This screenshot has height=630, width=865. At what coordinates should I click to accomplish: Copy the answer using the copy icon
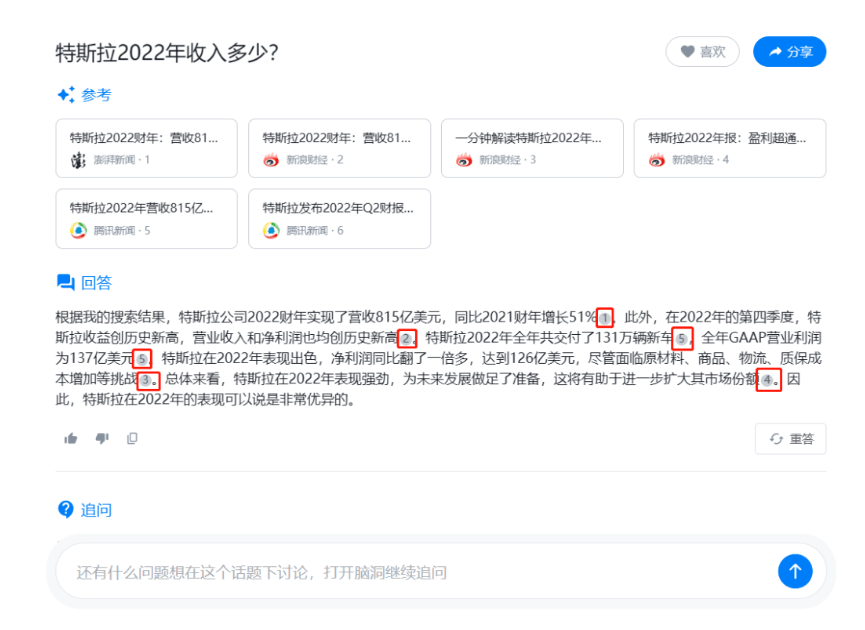131,438
